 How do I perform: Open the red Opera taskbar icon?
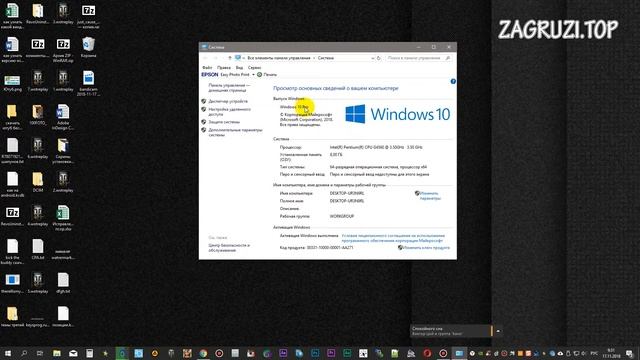coord(427,353)
